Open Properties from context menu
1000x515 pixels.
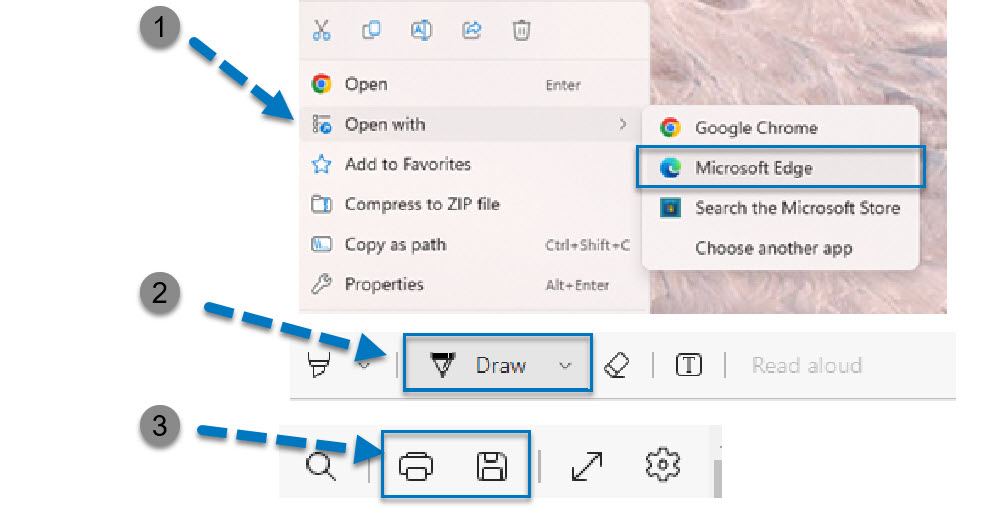click(474, 284)
